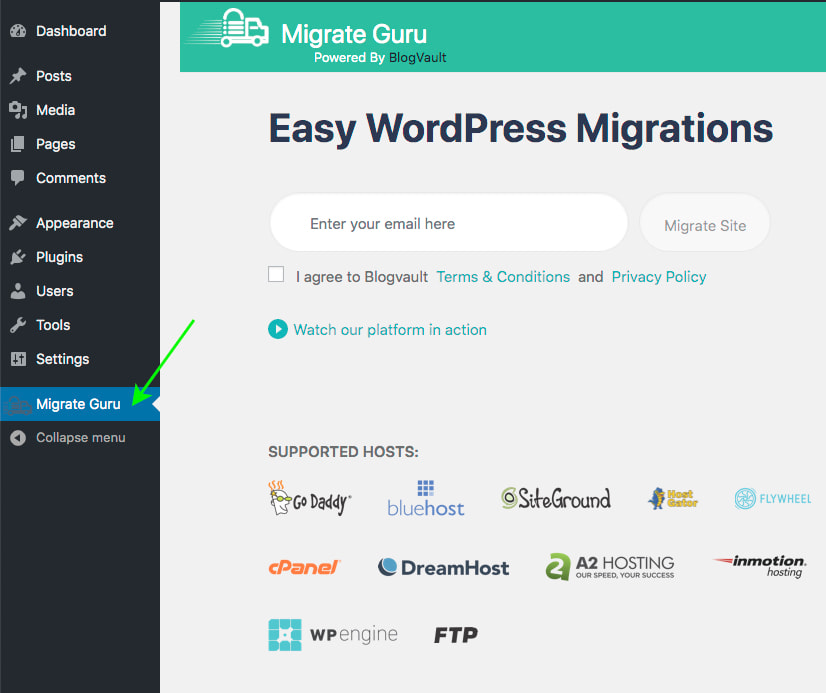Image resolution: width=826 pixels, height=693 pixels.
Task: Click the Enter your email here field
Action: [449, 223]
